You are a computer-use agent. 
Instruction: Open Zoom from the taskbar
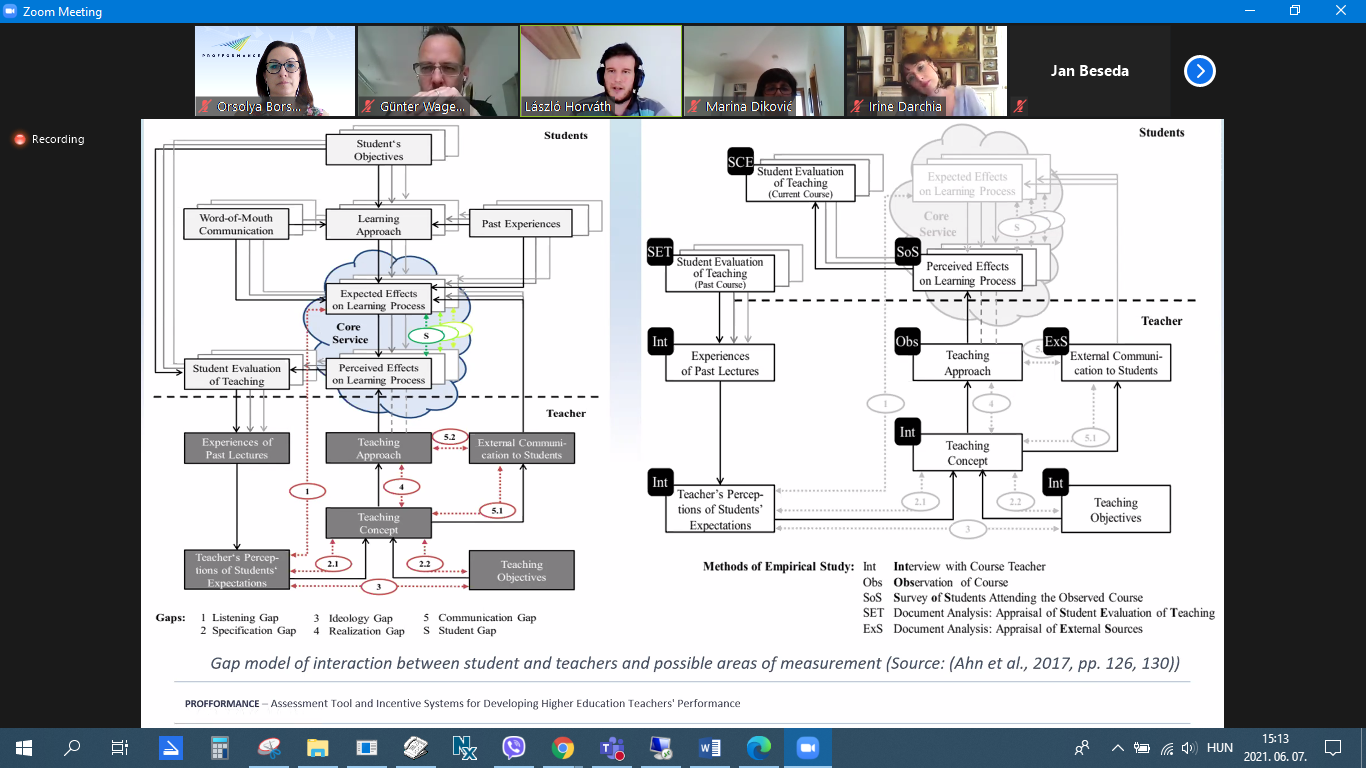[807, 747]
